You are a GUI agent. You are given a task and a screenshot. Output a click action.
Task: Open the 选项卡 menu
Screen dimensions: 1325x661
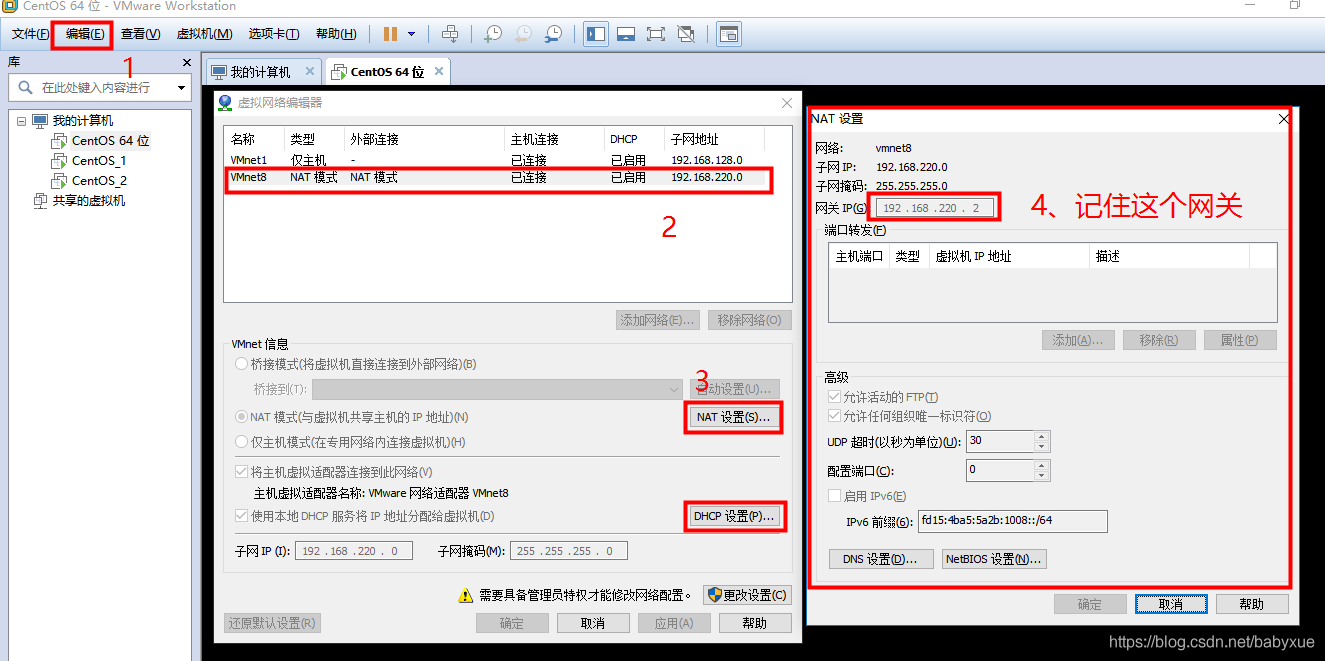(x=274, y=34)
